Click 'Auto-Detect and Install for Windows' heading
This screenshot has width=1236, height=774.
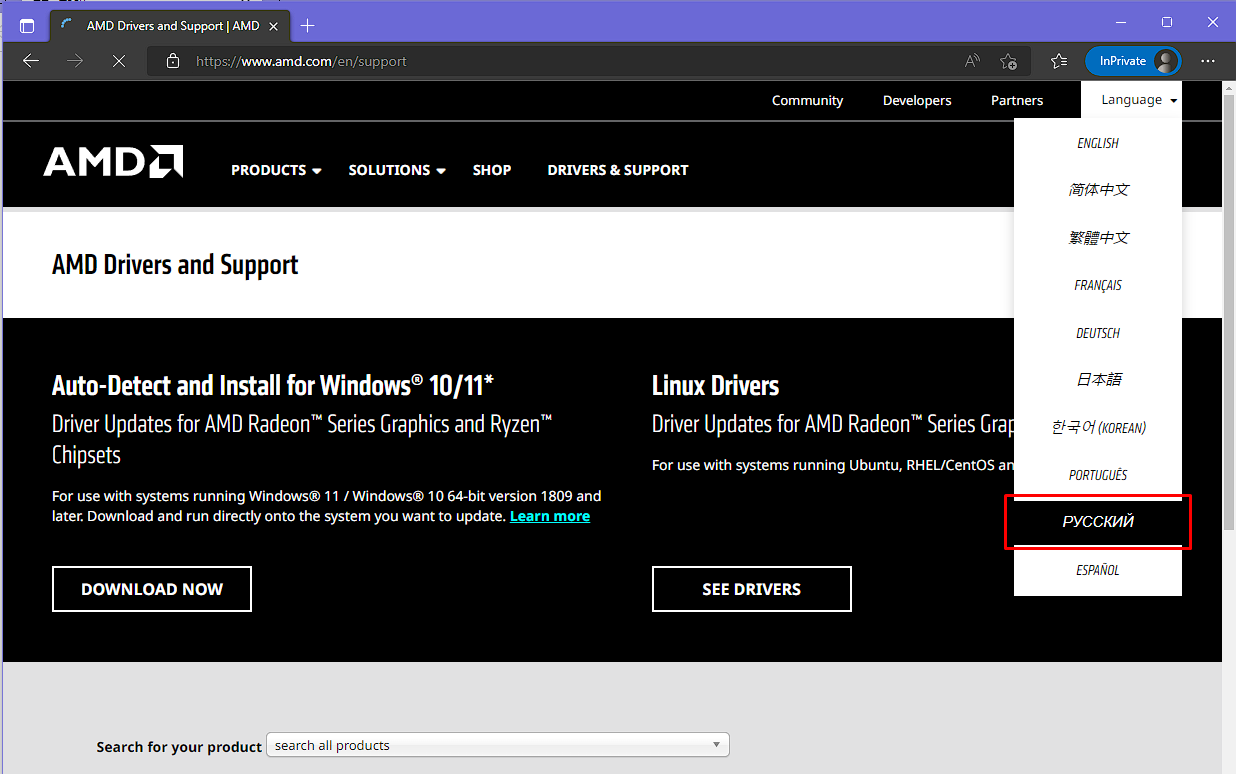coord(273,386)
